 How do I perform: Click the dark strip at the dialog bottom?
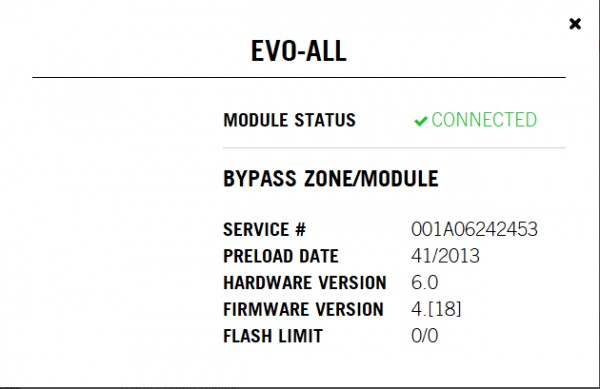click(300, 387)
